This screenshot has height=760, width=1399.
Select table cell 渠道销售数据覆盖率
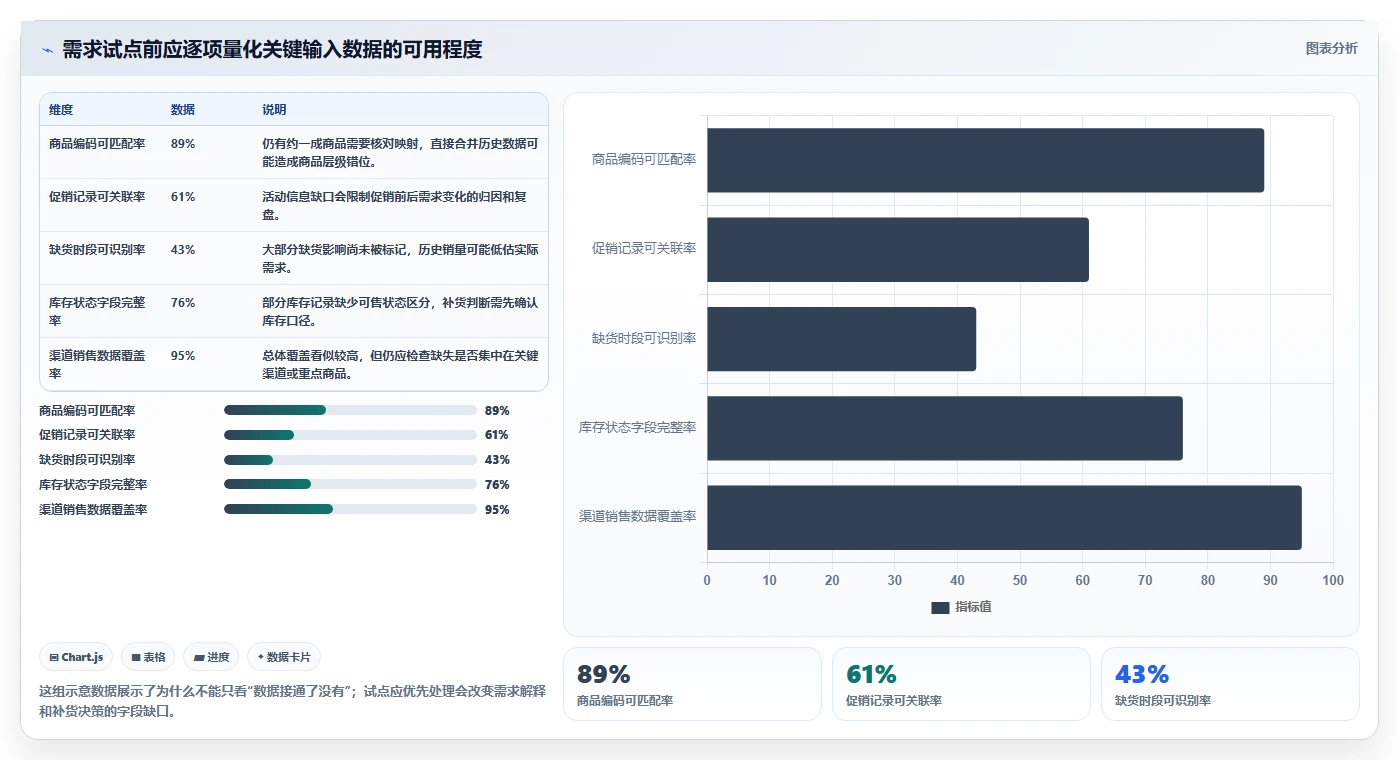coord(97,364)
